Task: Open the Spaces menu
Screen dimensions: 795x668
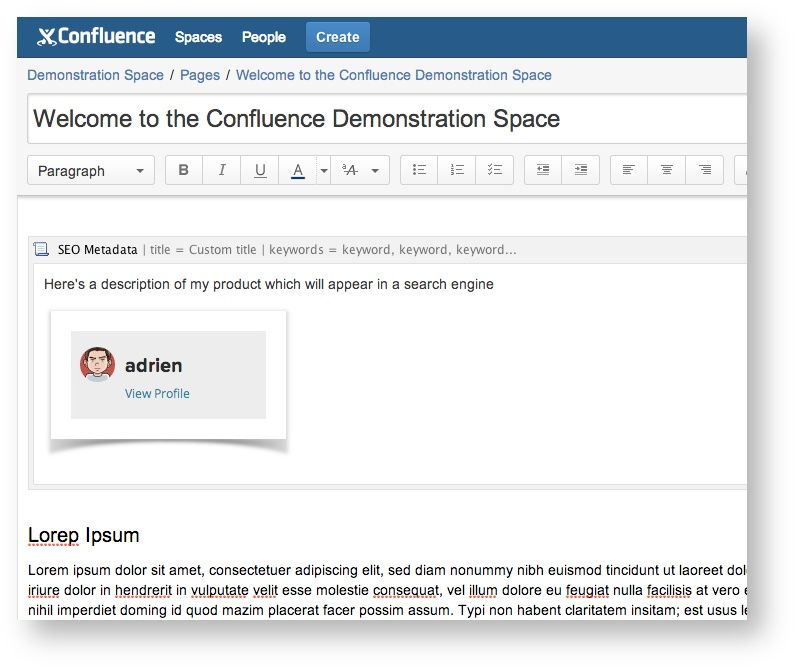Action: (198, 37)
